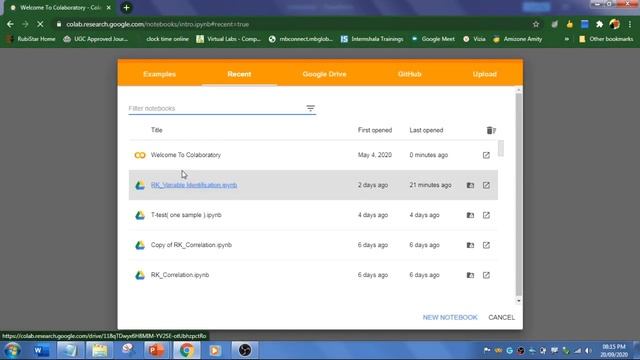Click NEW NOTEBOOK button
The height and width of the screenshot is (360, 640).
pos(450,317)
